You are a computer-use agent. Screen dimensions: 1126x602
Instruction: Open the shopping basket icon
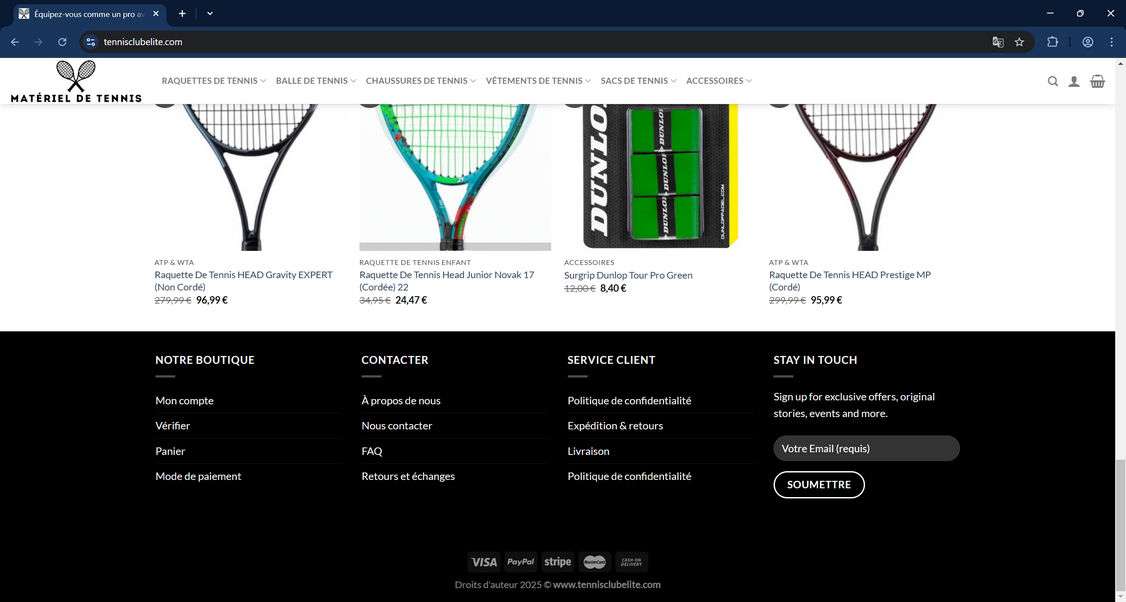(1097, 81)
